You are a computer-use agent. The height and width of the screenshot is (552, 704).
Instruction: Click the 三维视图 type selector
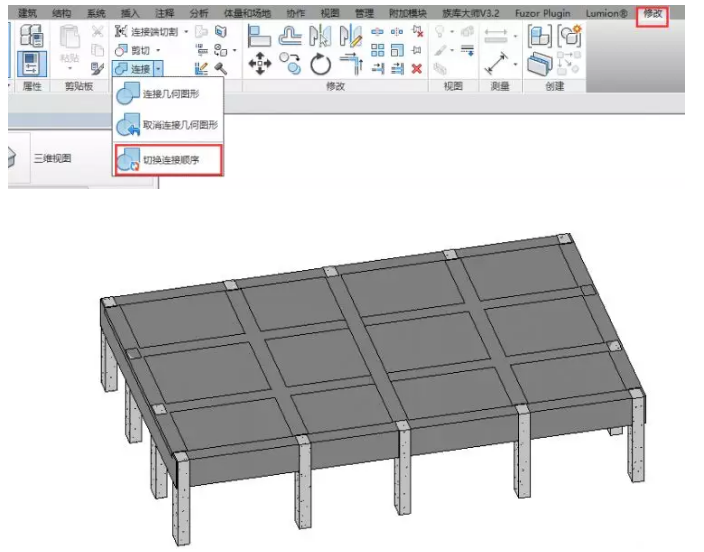point(52,158)
